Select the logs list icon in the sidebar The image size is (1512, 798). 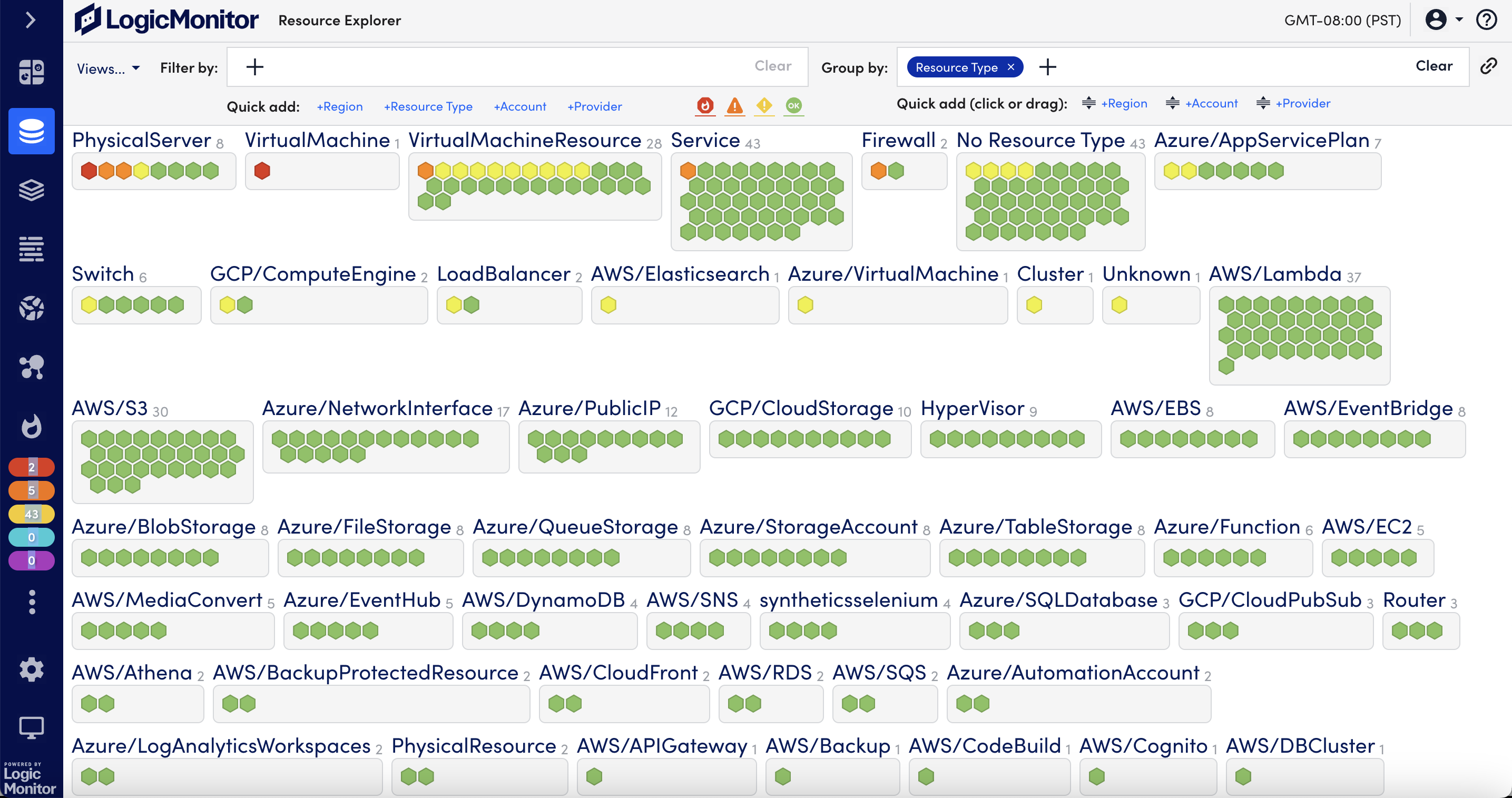click(x=31, y=249)
